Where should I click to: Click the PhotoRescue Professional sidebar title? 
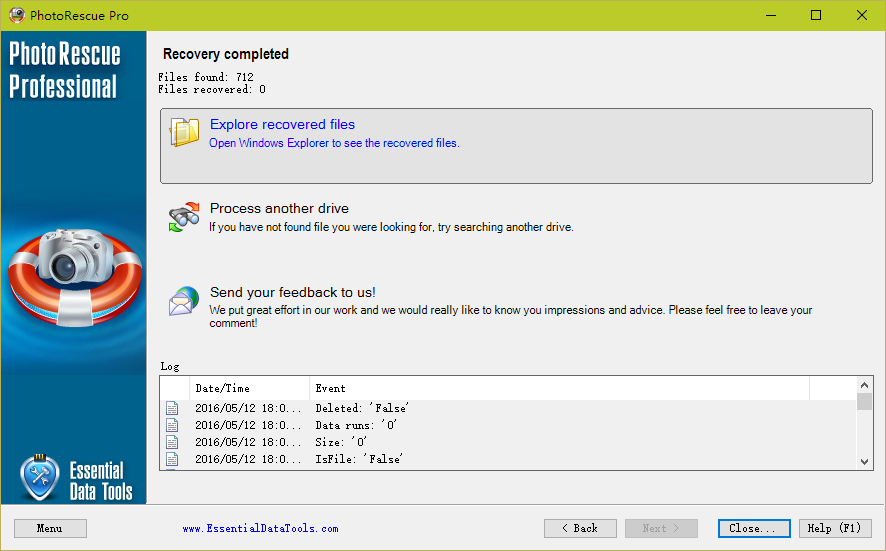pyautogui.click(x=64, y=70)
